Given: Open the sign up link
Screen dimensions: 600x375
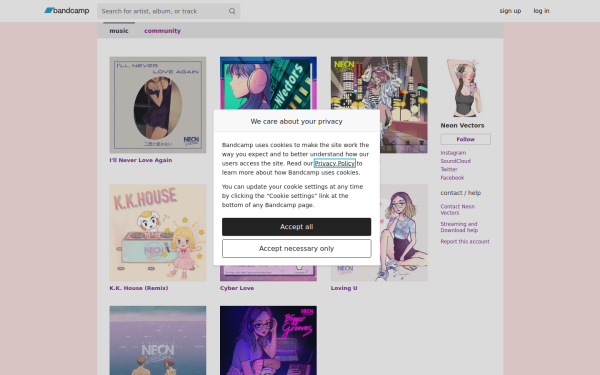Looking at the screenshot, I should click(x=510, y=11).
